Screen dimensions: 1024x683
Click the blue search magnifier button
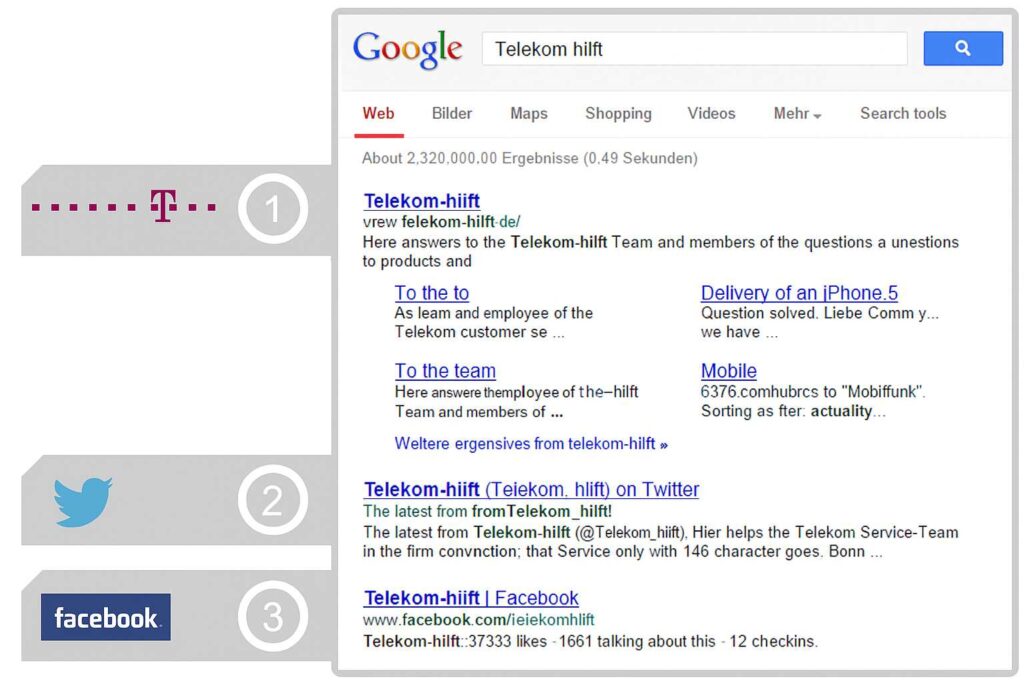click(963, 48)
